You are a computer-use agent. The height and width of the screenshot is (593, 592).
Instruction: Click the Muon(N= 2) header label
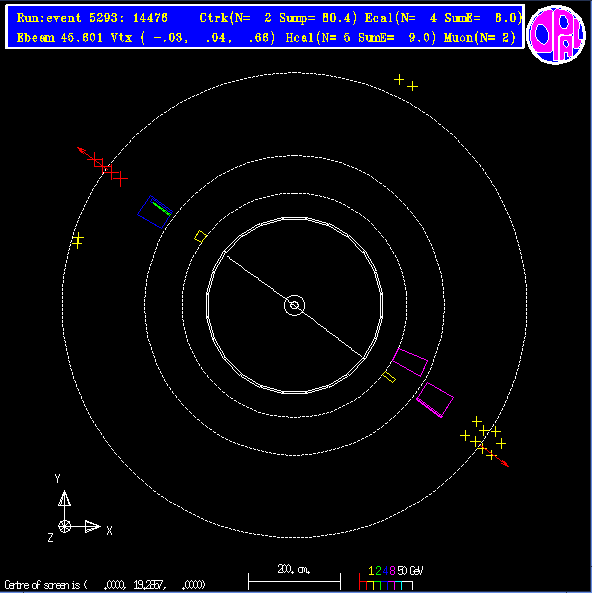pos(480,38)
